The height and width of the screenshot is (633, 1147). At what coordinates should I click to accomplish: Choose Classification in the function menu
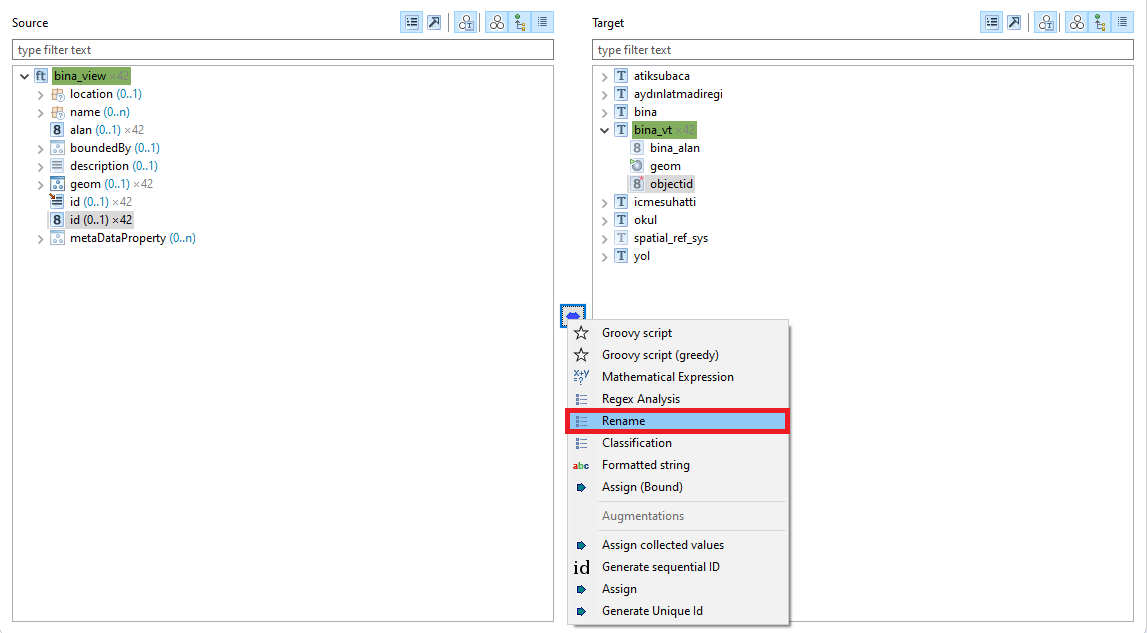pyautogui.click(x=677, y=443)
